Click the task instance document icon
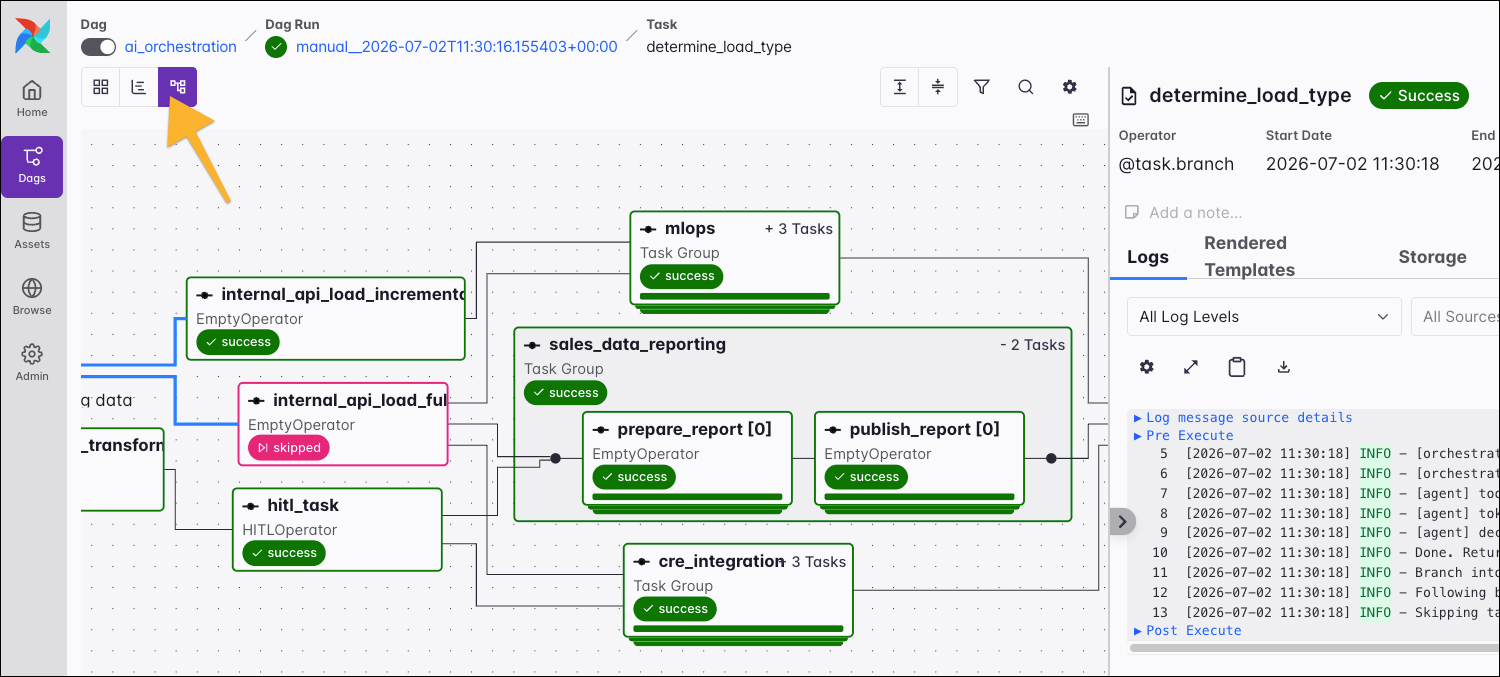 click(1129, 96)
